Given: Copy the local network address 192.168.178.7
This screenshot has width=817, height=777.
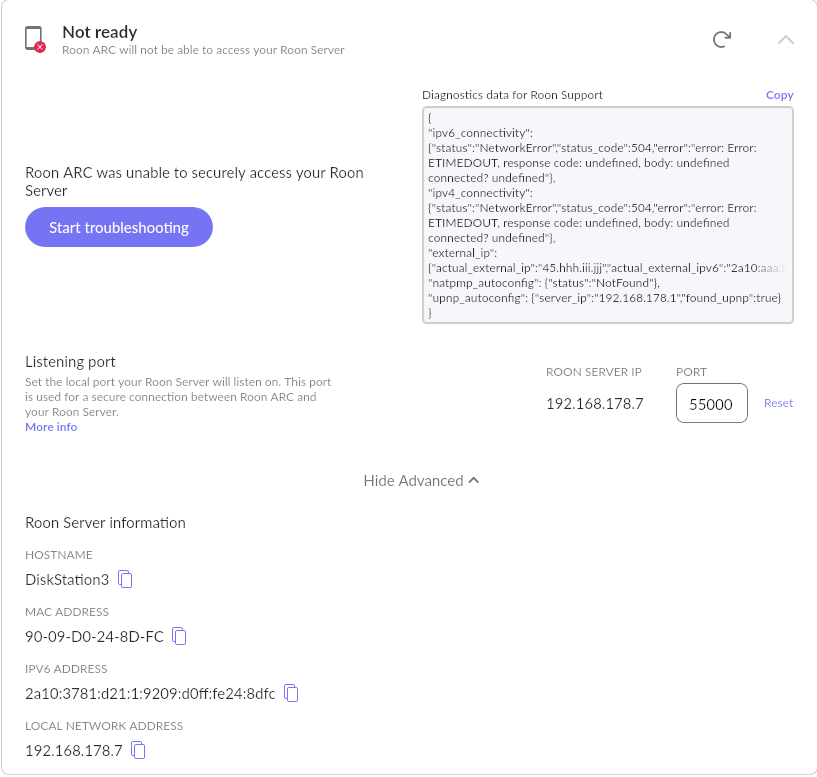Looking at the screenshot, I should (x=137, y=750).
